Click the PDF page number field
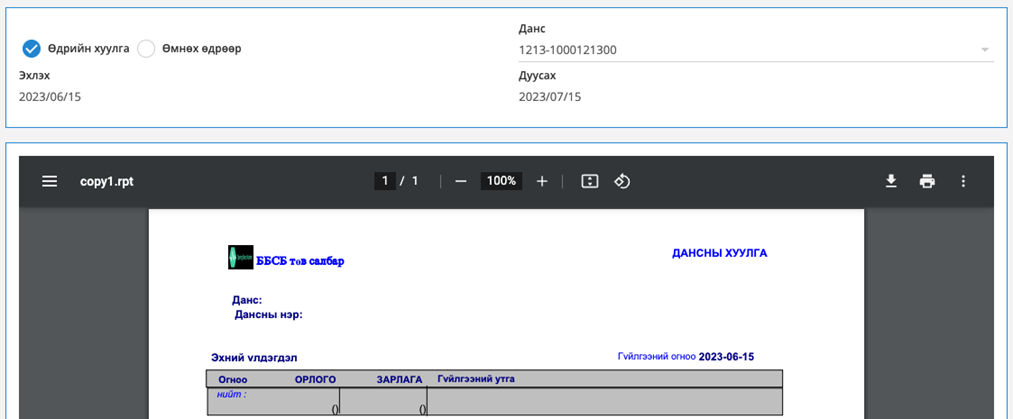The image size is (1013, 419). [x=384, y=181]
